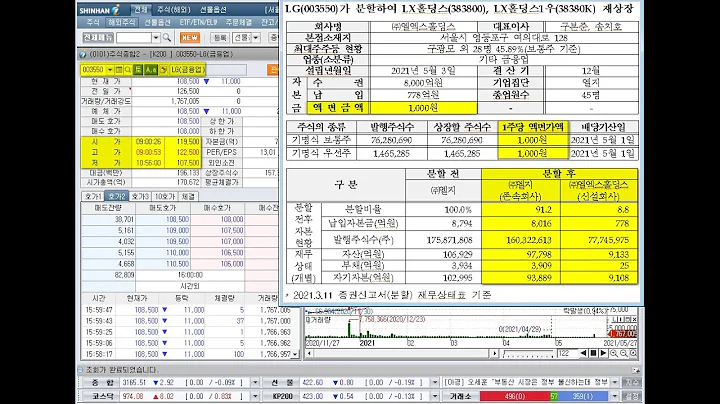Click the chart play forward arrow

click(x=603, y=354)
